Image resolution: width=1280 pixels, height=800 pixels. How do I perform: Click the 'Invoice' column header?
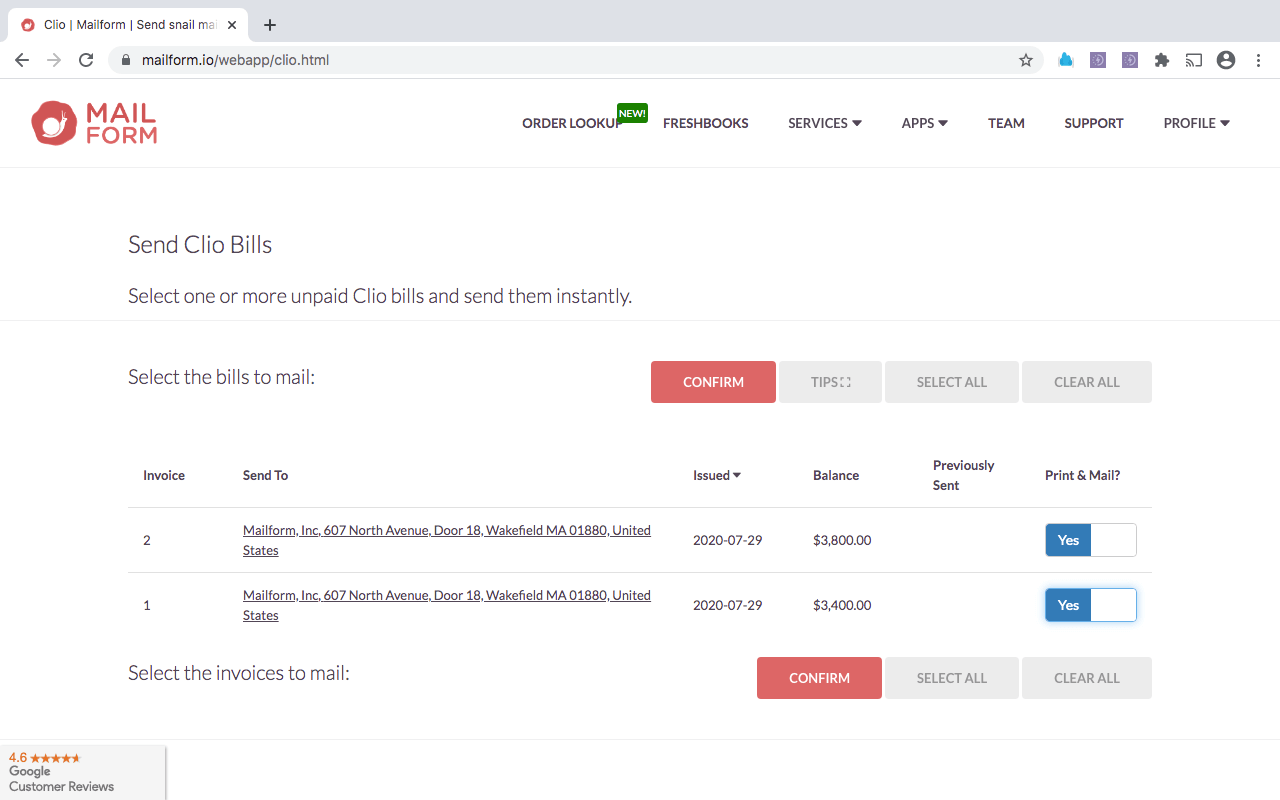pos(164,475)
